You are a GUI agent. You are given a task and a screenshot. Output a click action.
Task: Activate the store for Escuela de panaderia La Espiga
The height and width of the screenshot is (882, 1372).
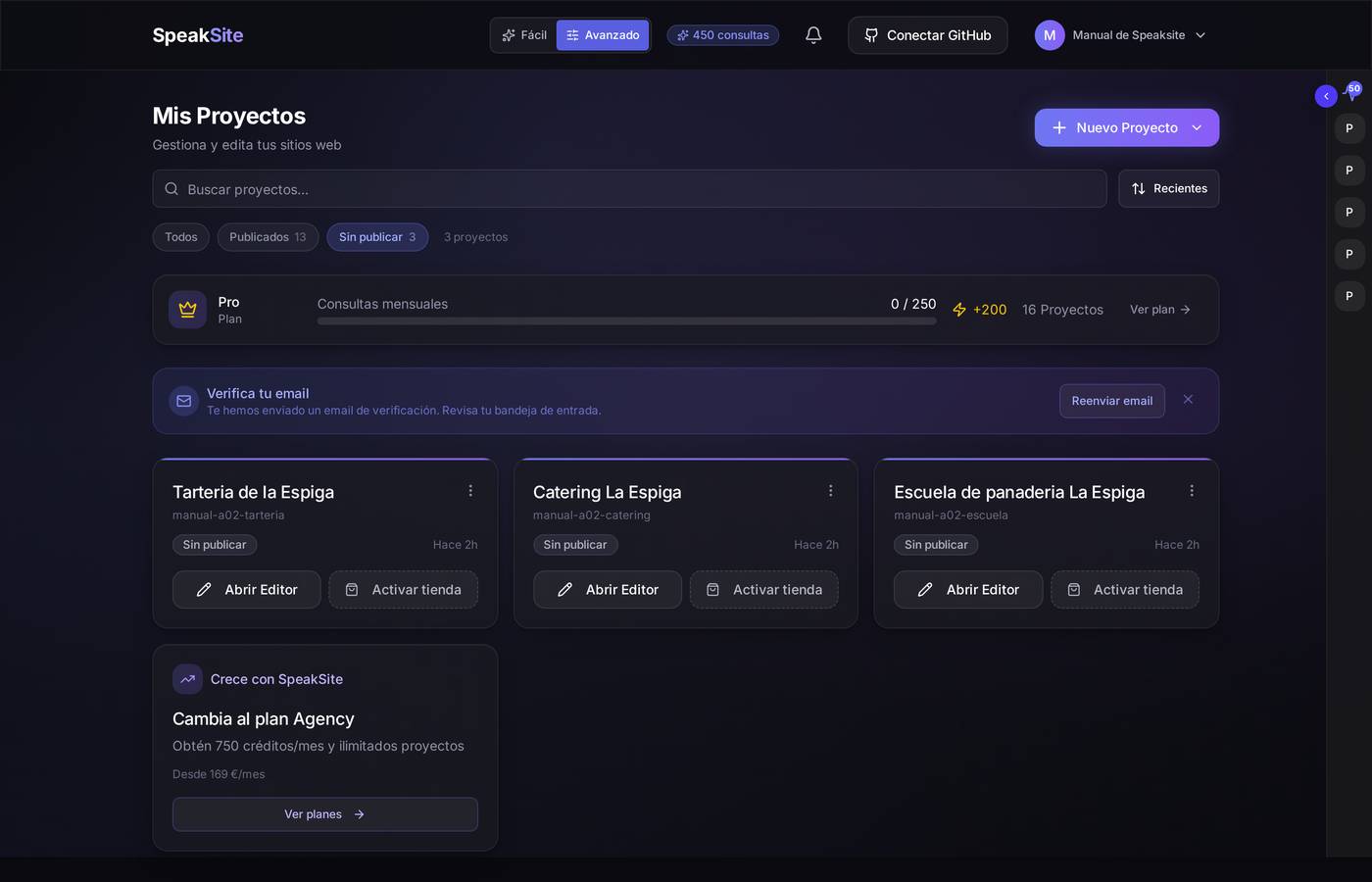point(1125,590)
